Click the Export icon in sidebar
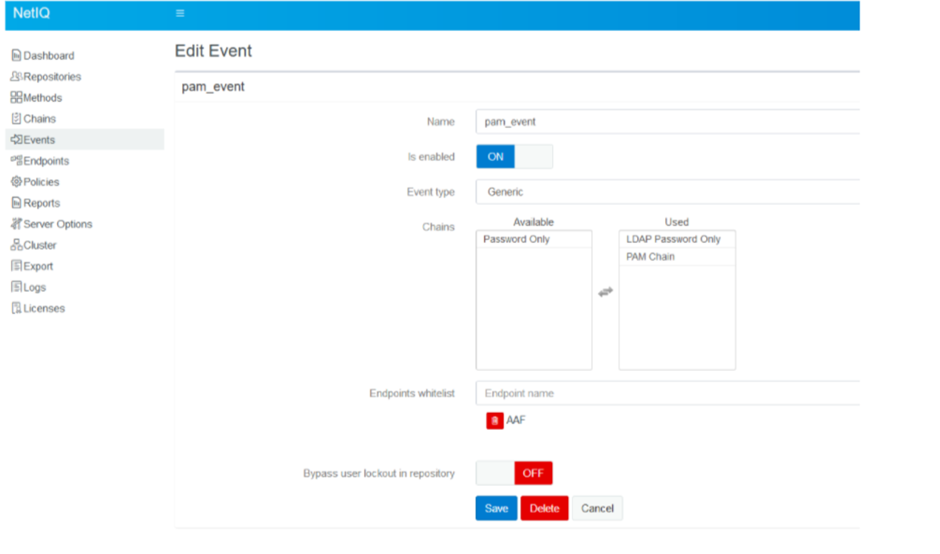This screenshot has width=940, height=554. (x=16, y=266)
